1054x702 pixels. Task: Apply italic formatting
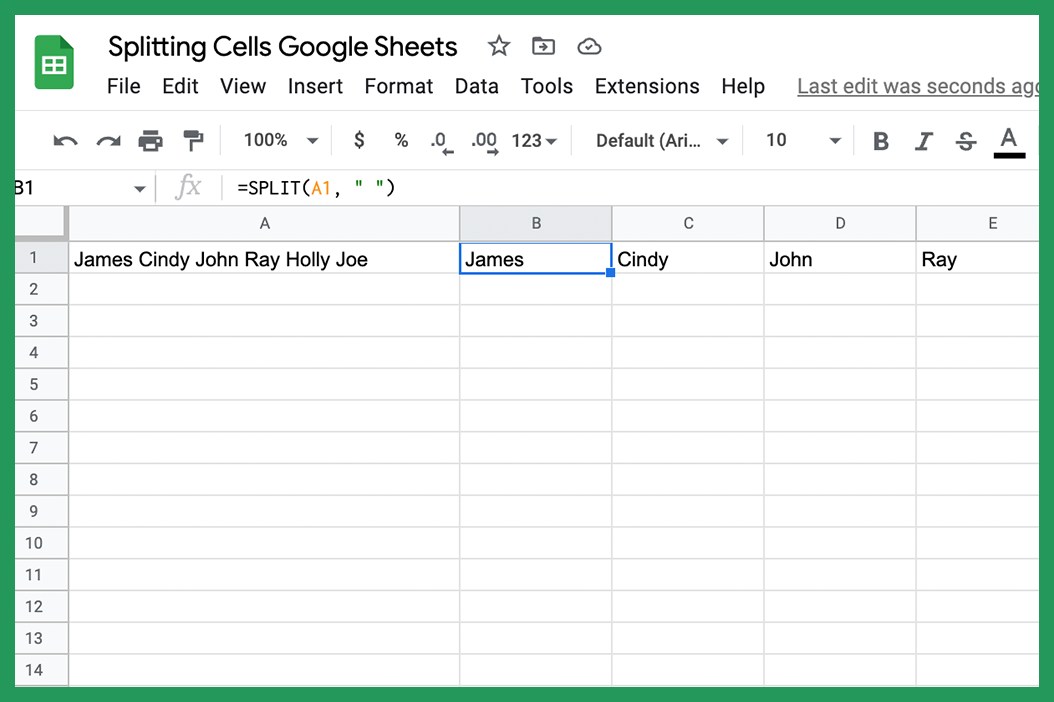[922, 141]
